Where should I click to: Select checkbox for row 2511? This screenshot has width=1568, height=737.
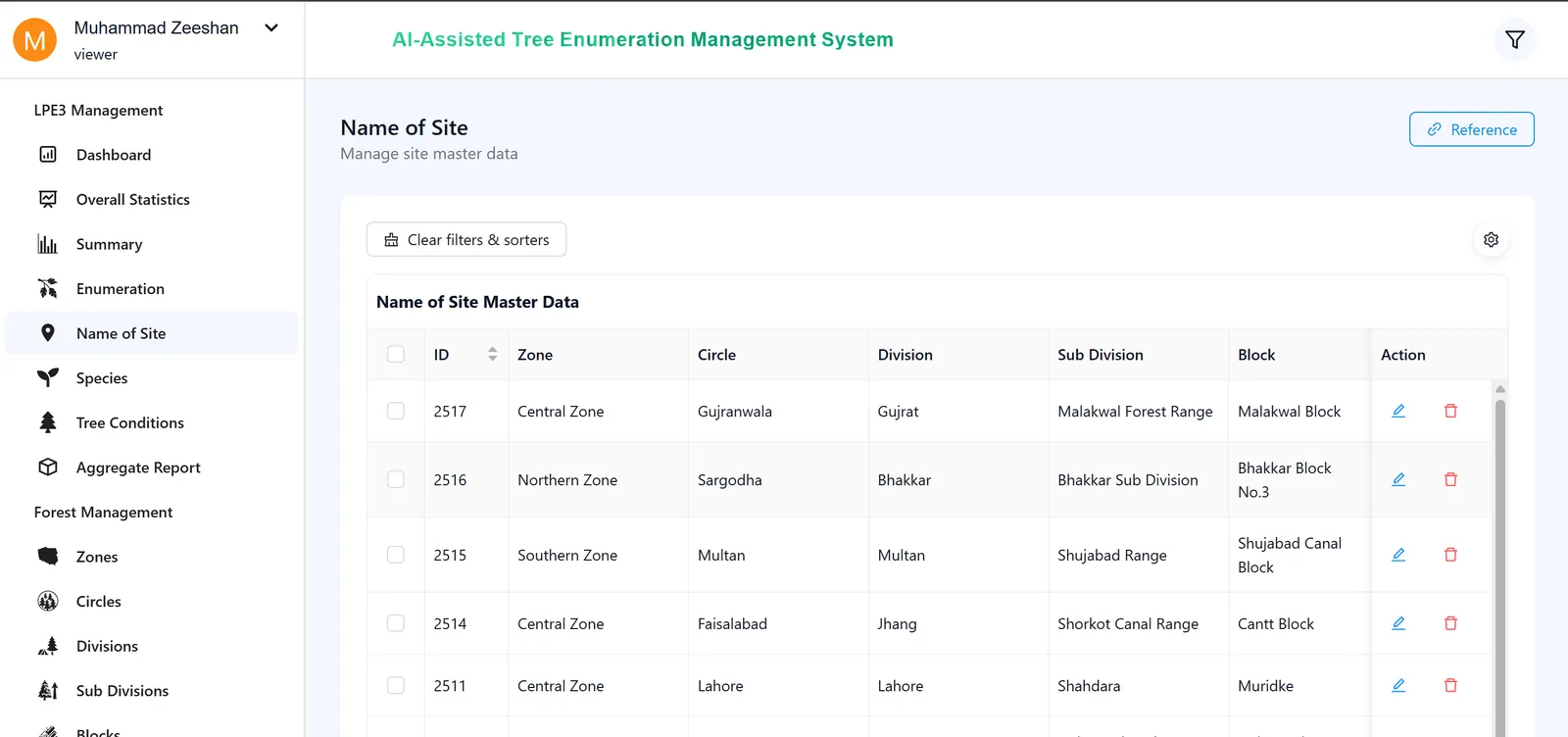tap(396, 686)
